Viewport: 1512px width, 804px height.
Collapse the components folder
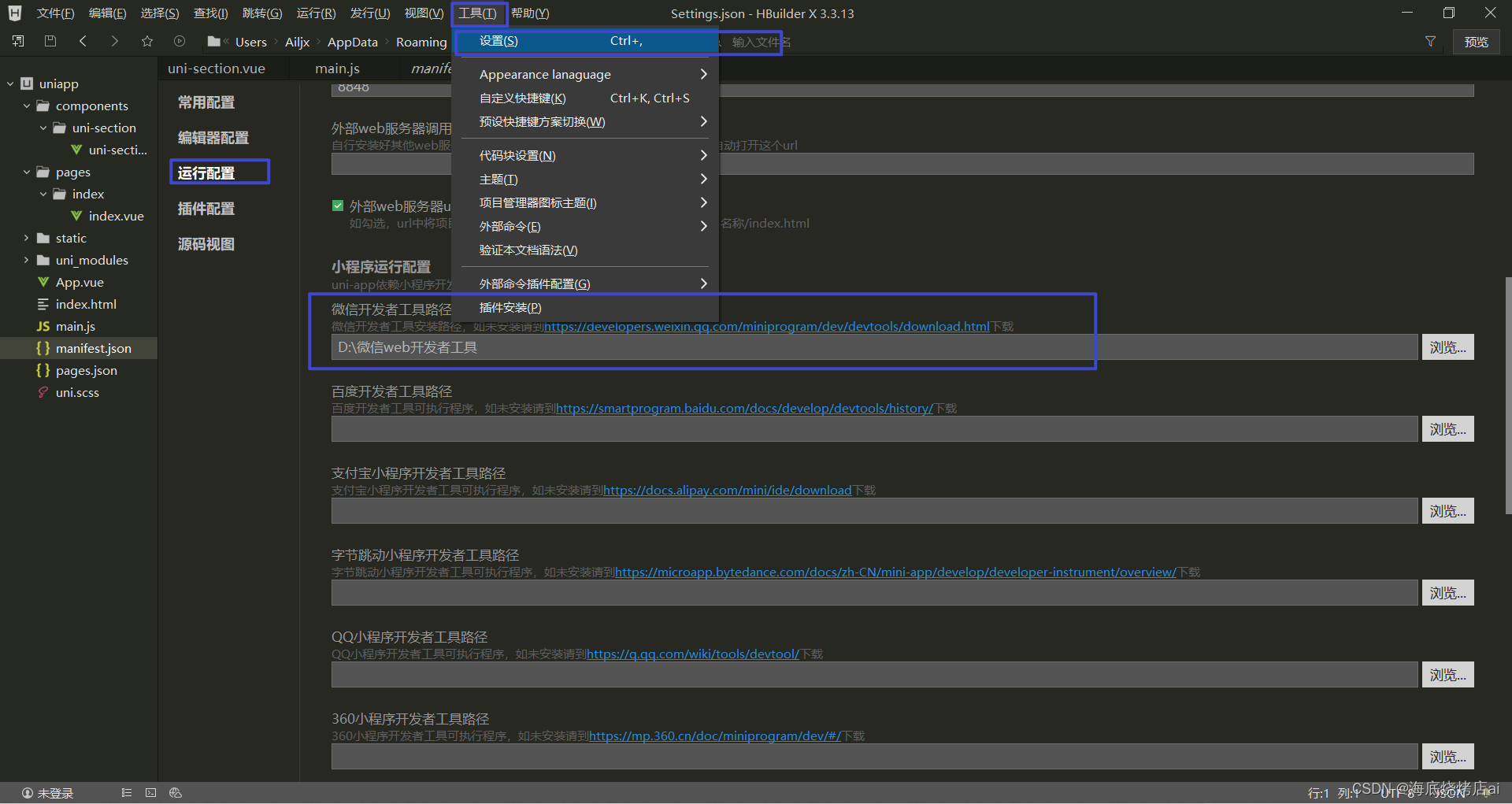[x=27, y=106]
